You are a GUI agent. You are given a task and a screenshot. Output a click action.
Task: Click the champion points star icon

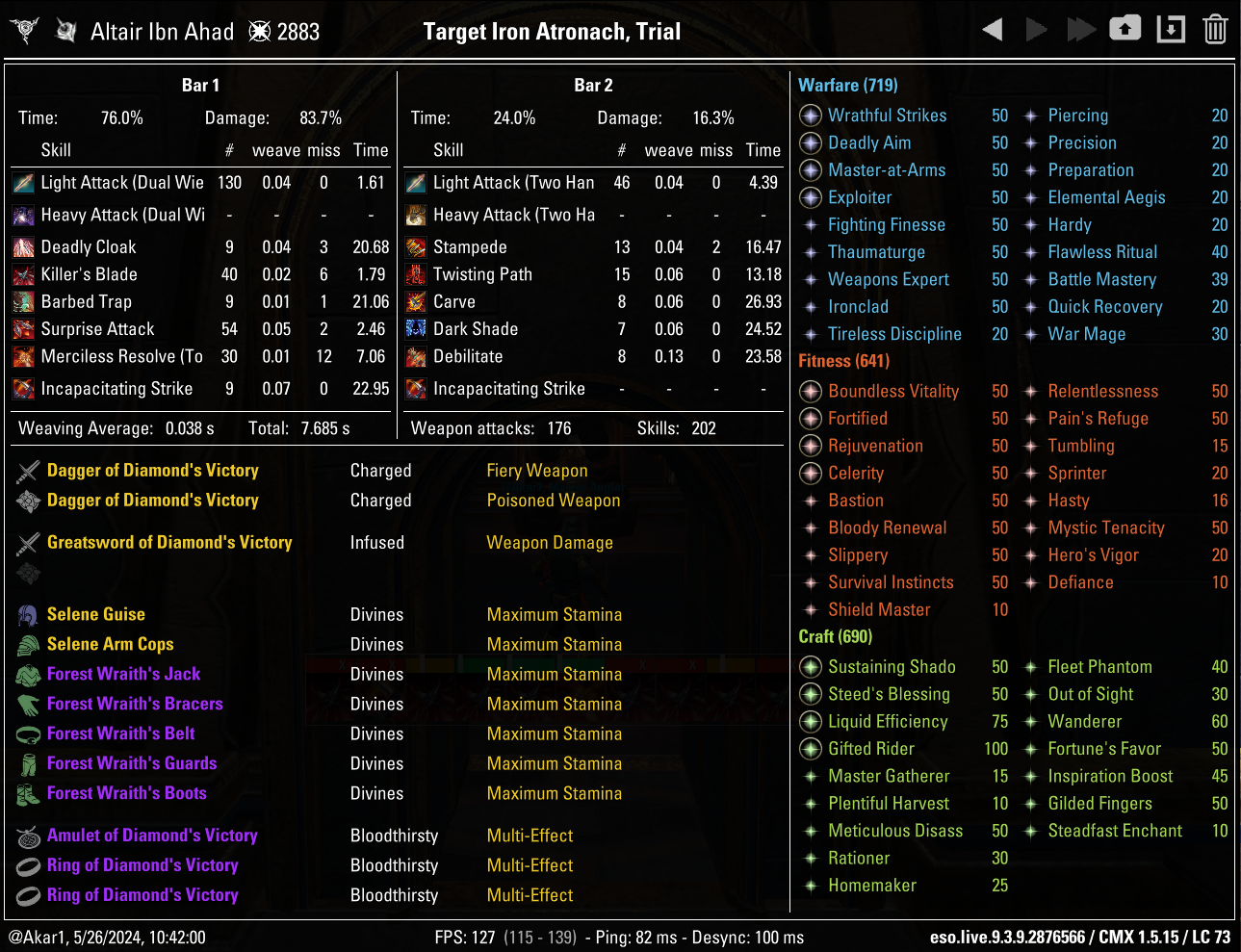click(x=260, y=32)
